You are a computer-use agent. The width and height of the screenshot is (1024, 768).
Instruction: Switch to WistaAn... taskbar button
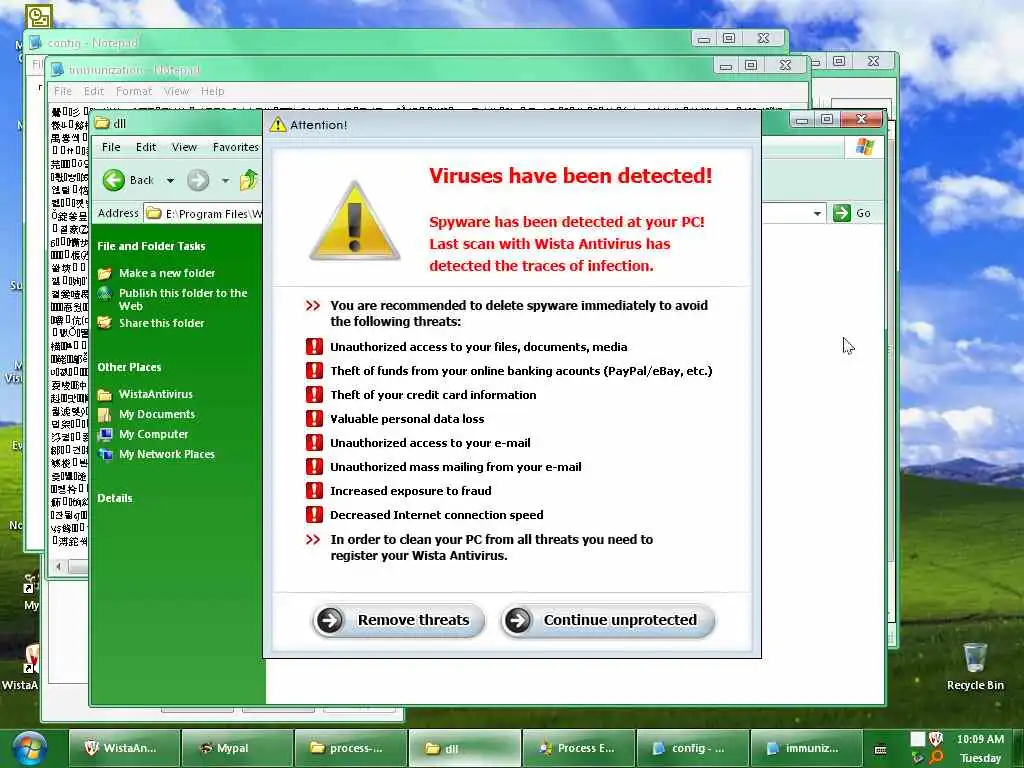click(x=123, y=748)
